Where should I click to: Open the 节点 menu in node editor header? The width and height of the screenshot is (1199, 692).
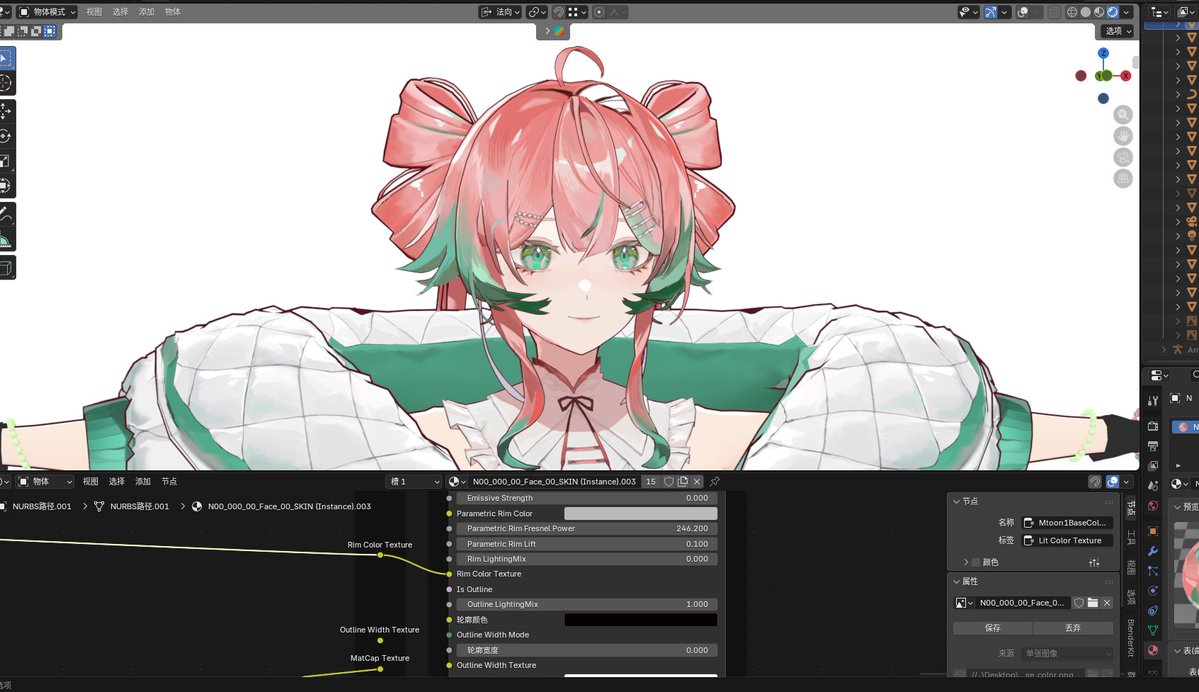pos(169,482)
